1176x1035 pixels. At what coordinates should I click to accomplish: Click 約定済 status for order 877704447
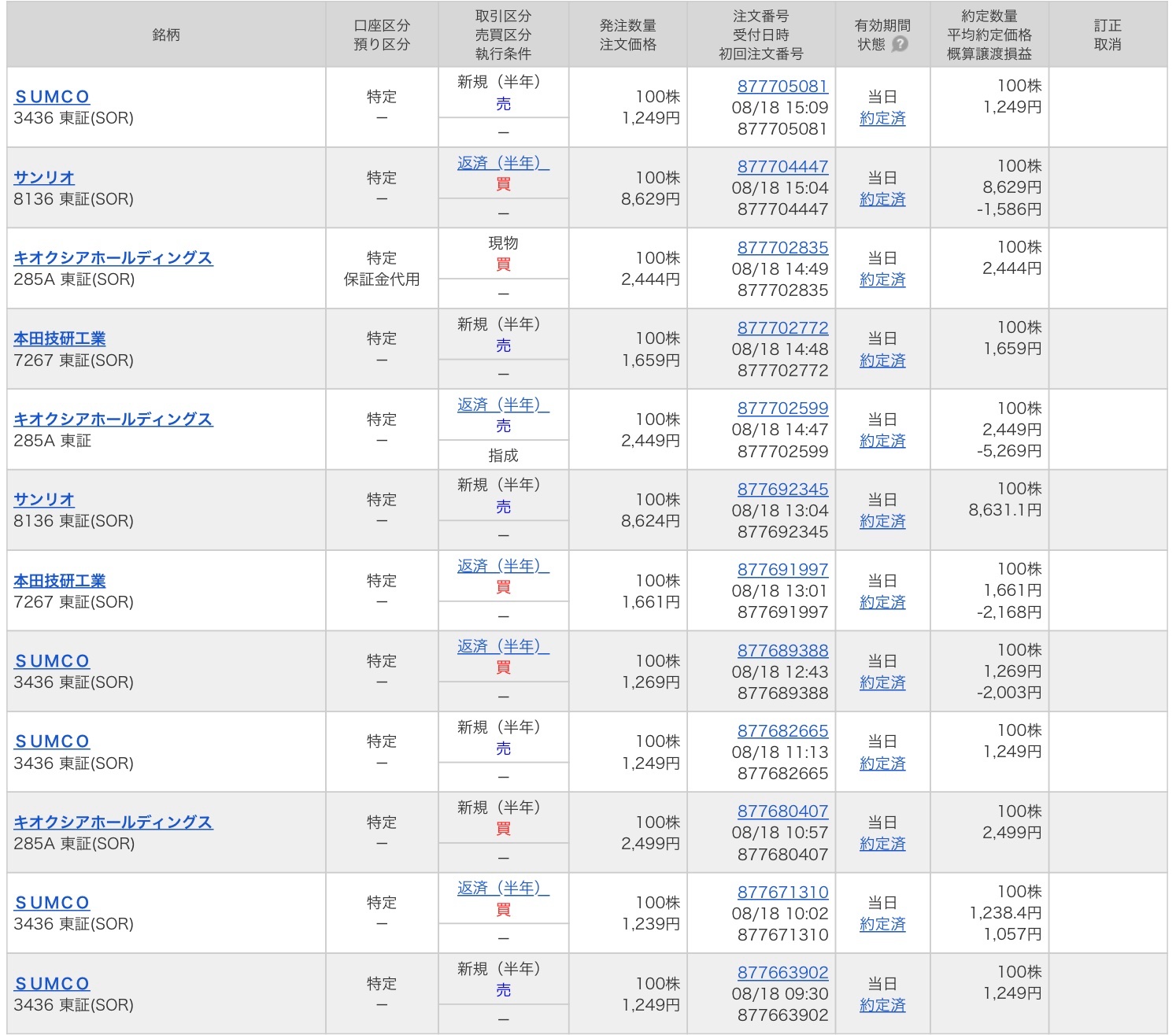pyautogui.click(x=882, y=199)
